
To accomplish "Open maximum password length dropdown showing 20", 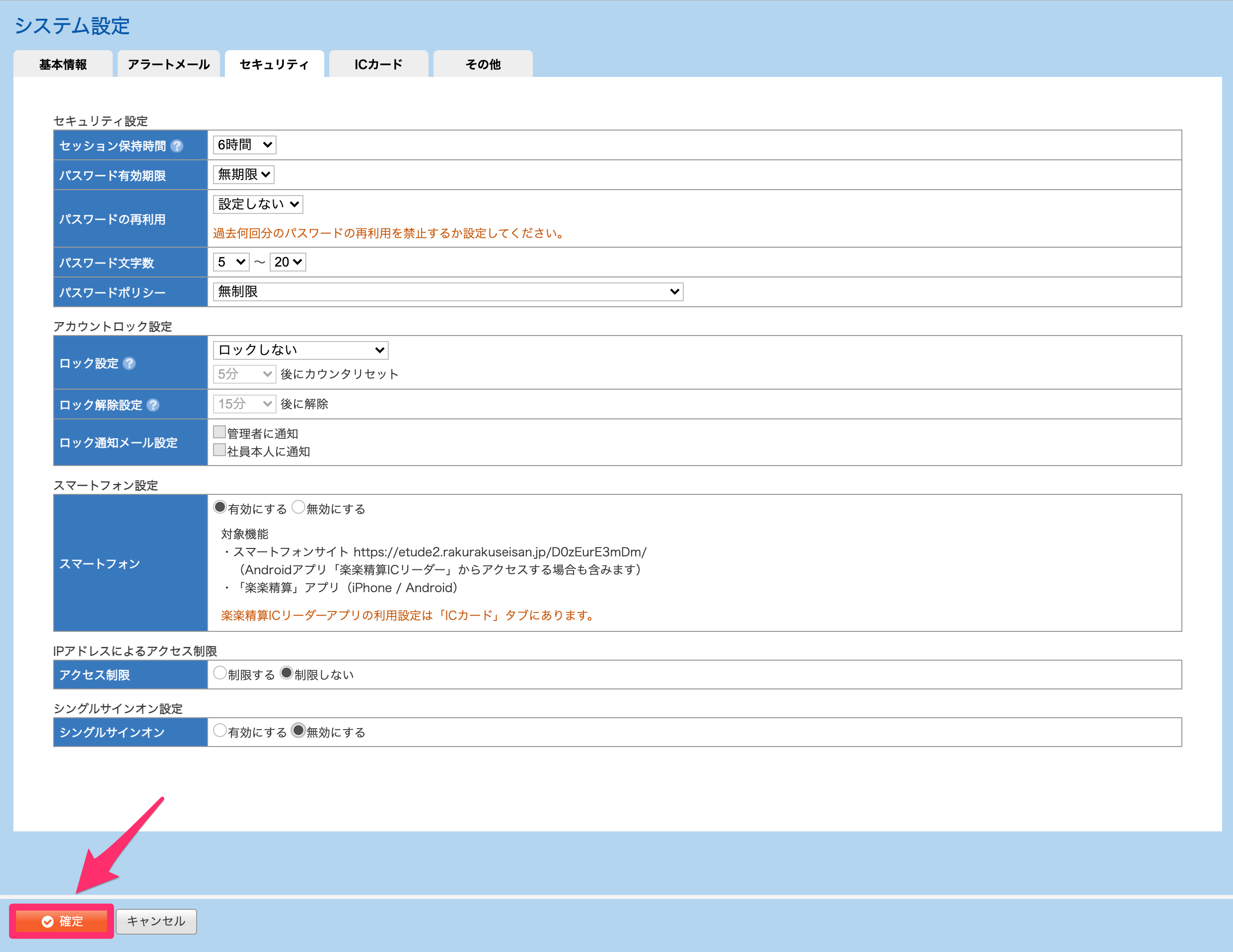I will 288,263.
